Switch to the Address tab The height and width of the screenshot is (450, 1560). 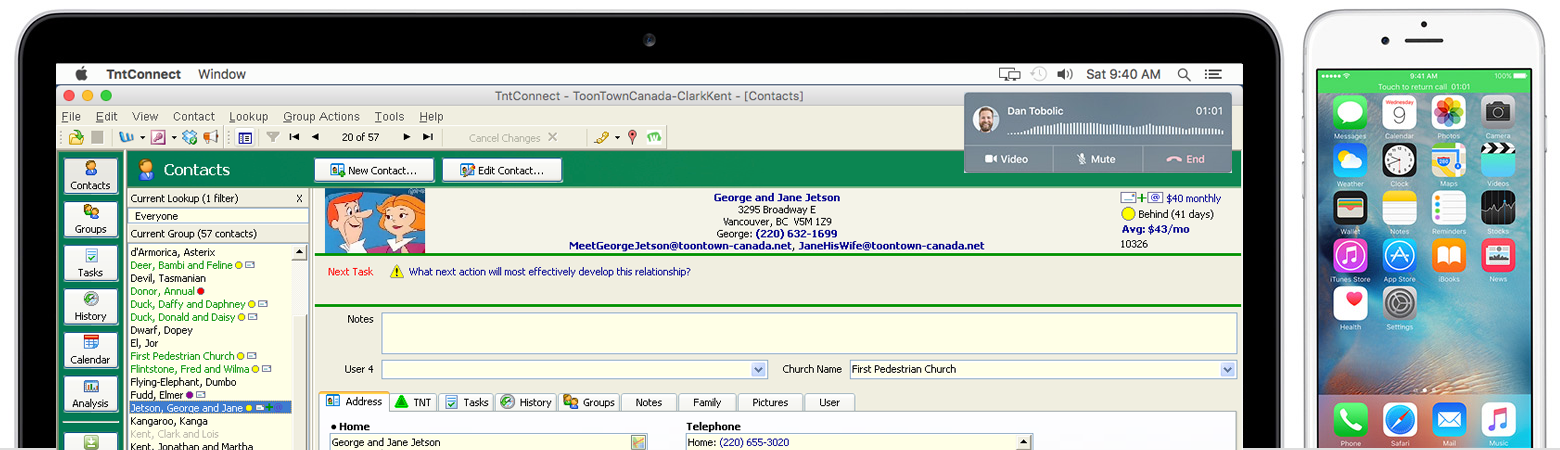tap(353, 402)
